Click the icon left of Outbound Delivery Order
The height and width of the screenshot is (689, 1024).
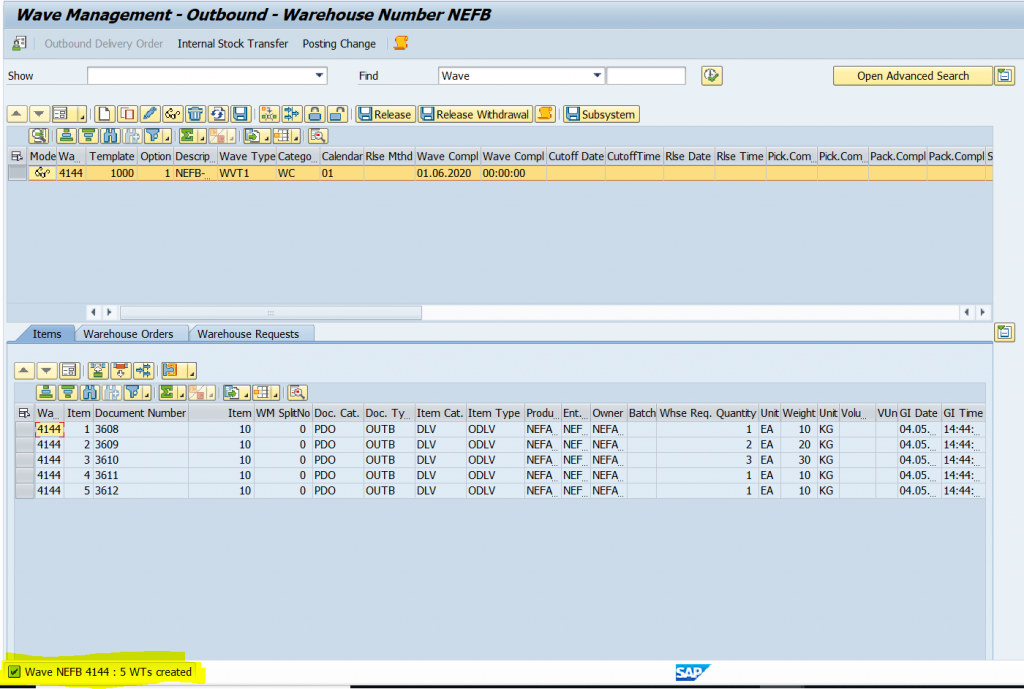tap(20, 43)
